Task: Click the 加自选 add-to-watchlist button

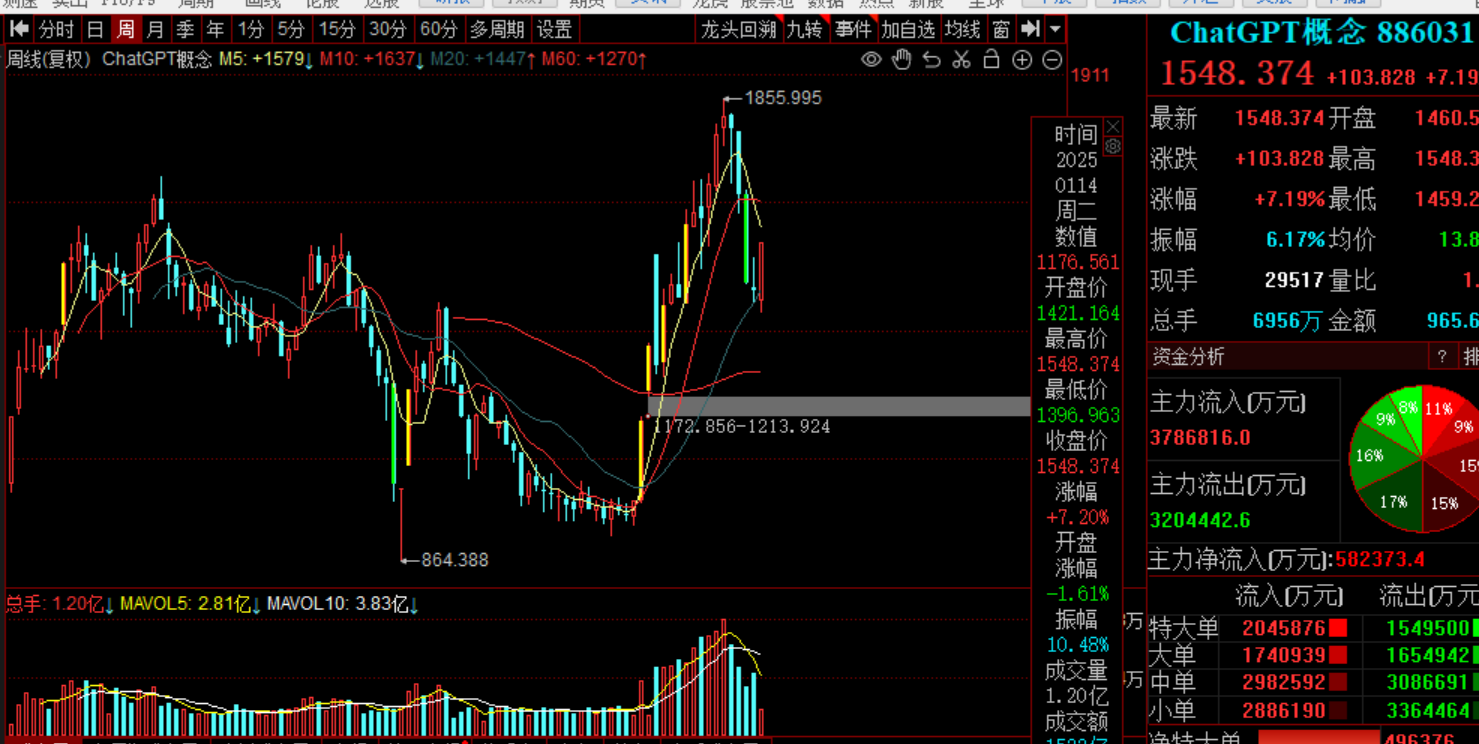Action: tap(908, 29)
